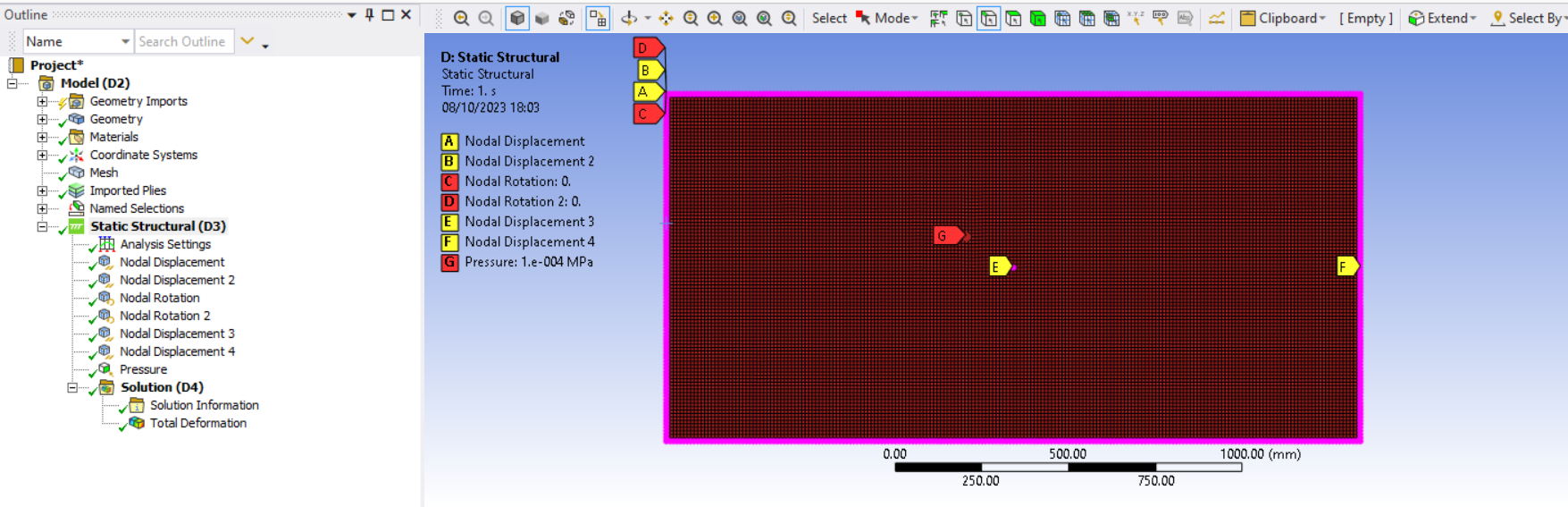Click the Zoom Previous view icon
Screen dimensions: 1568x507
point(461,18)
